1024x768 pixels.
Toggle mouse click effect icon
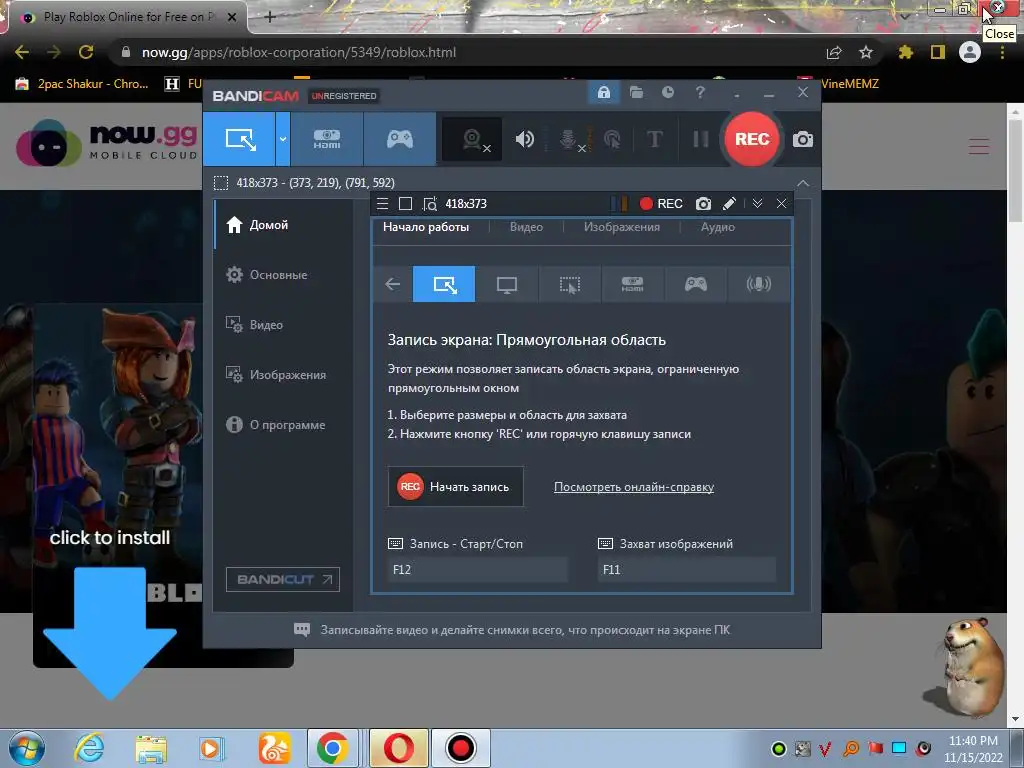(x=613, y=139)
